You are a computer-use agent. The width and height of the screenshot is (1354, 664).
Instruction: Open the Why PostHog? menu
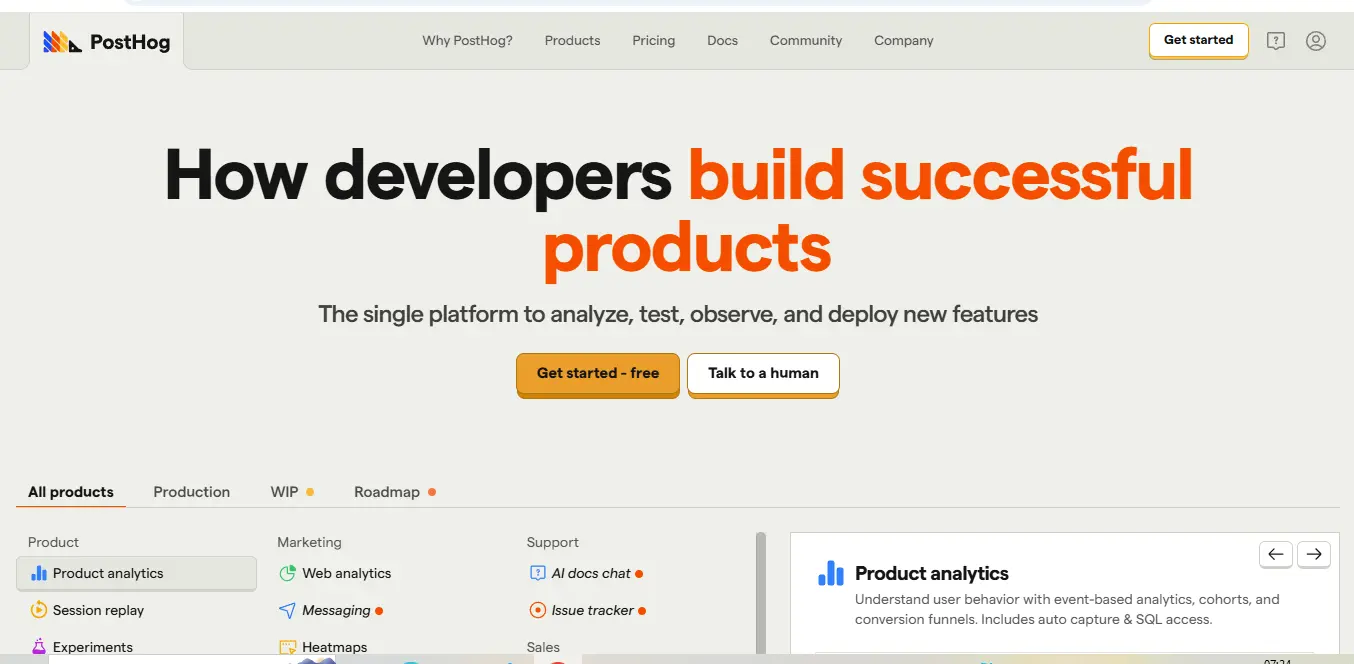(x=467, y=41)
